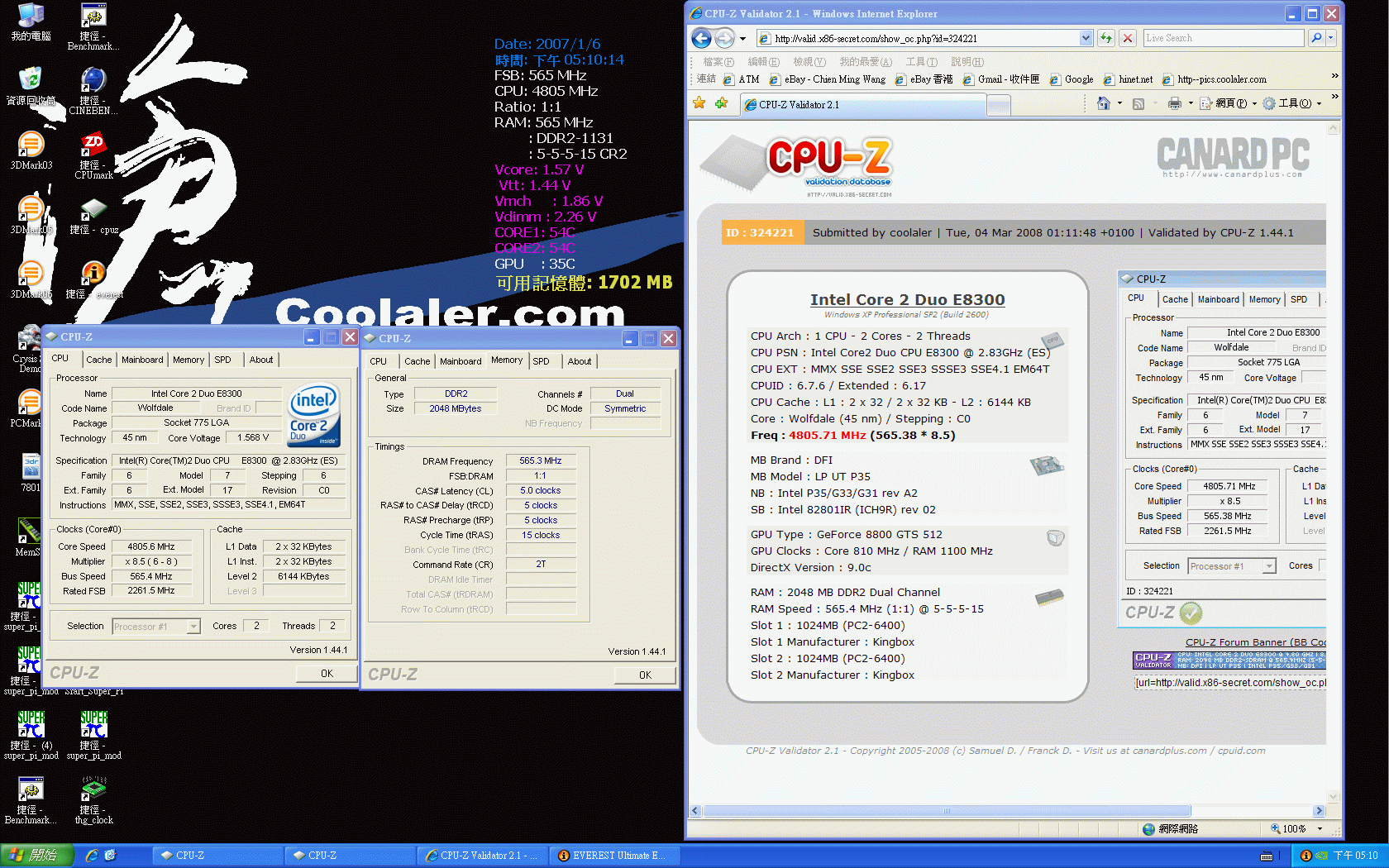Viewport: 1389px width, 868px height.
Task: Open SPD tab in Memory CPU-Z window
Action: (x=541, y=361)
